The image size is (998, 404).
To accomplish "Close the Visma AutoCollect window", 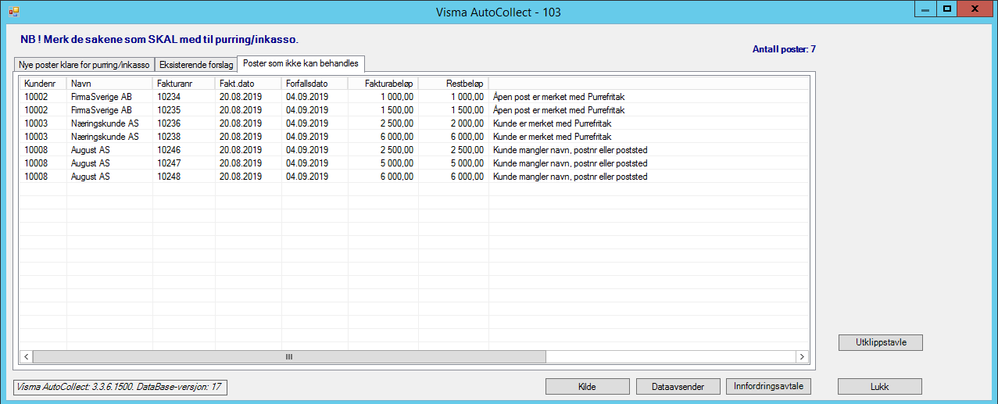I will pos(976,9).
